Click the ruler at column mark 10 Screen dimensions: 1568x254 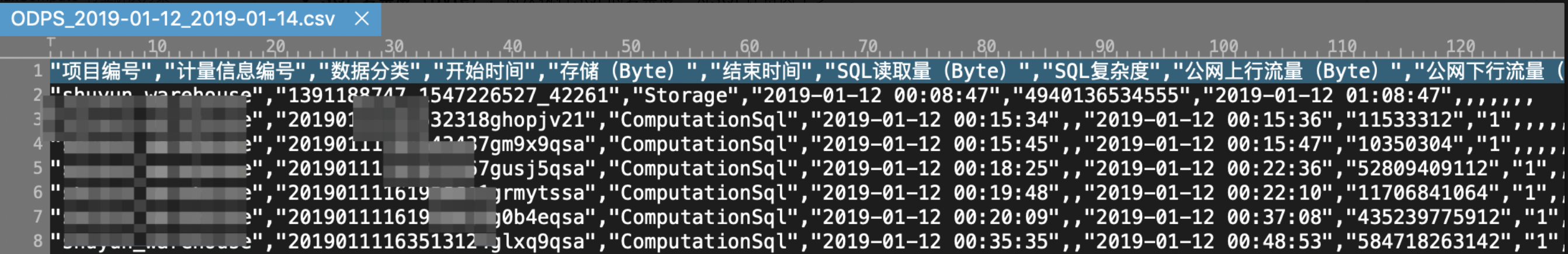(x=157, y=46)
